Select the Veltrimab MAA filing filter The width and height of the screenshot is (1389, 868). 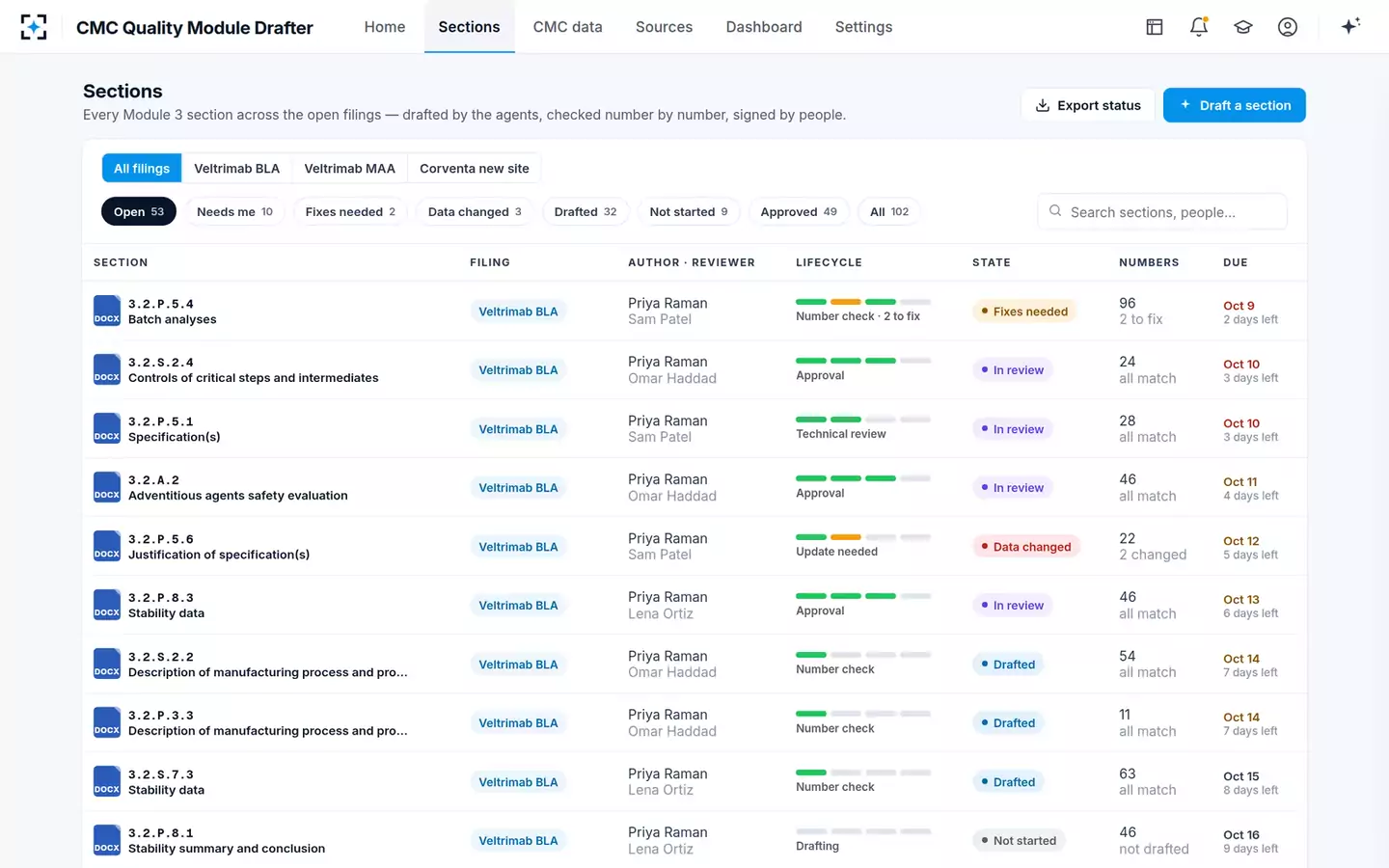point(349,169)
